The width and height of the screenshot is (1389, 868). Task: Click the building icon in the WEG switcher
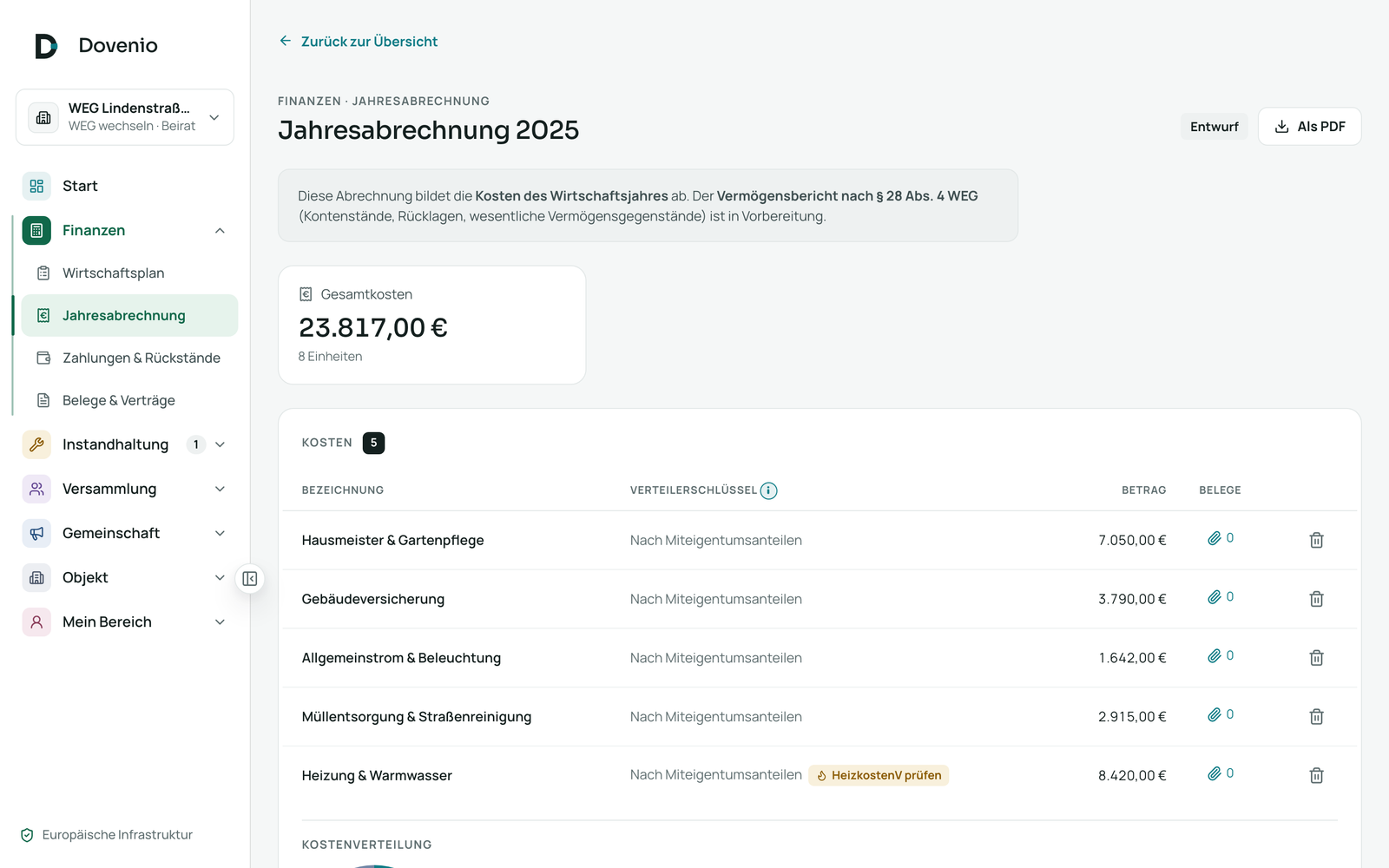(43, 117)
